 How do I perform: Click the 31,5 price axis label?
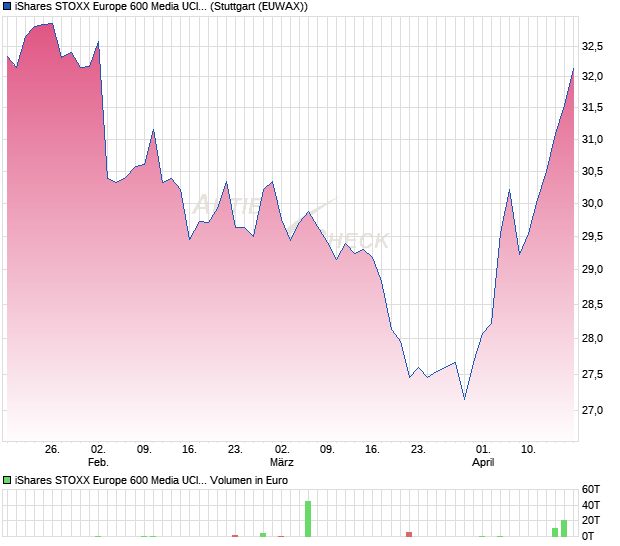tap(592, 107)
